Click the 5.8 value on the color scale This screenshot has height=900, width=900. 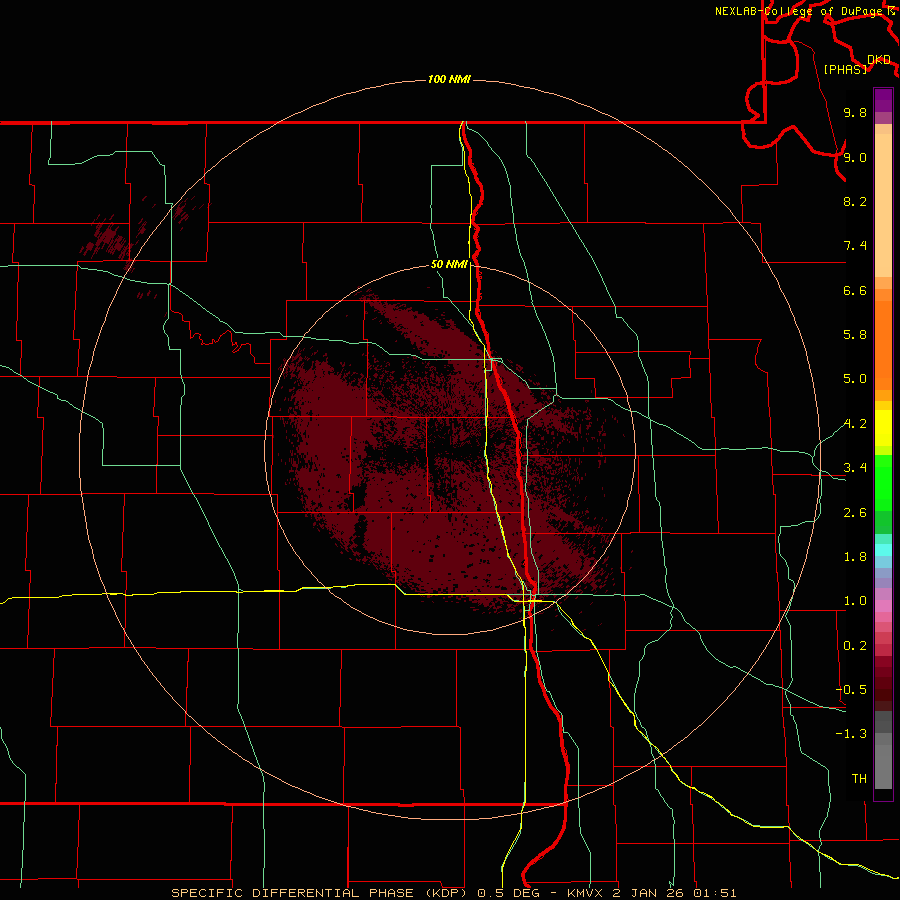point(855,334)
